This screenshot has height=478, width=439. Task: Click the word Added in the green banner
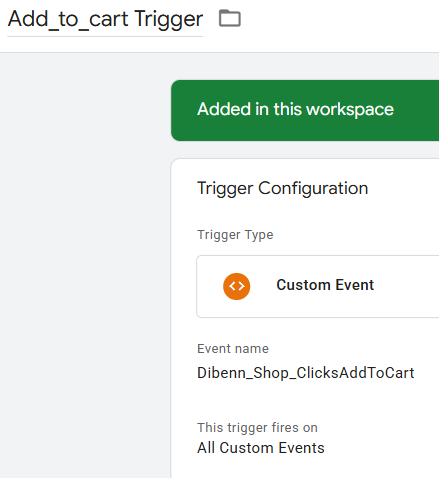[224, 109]
